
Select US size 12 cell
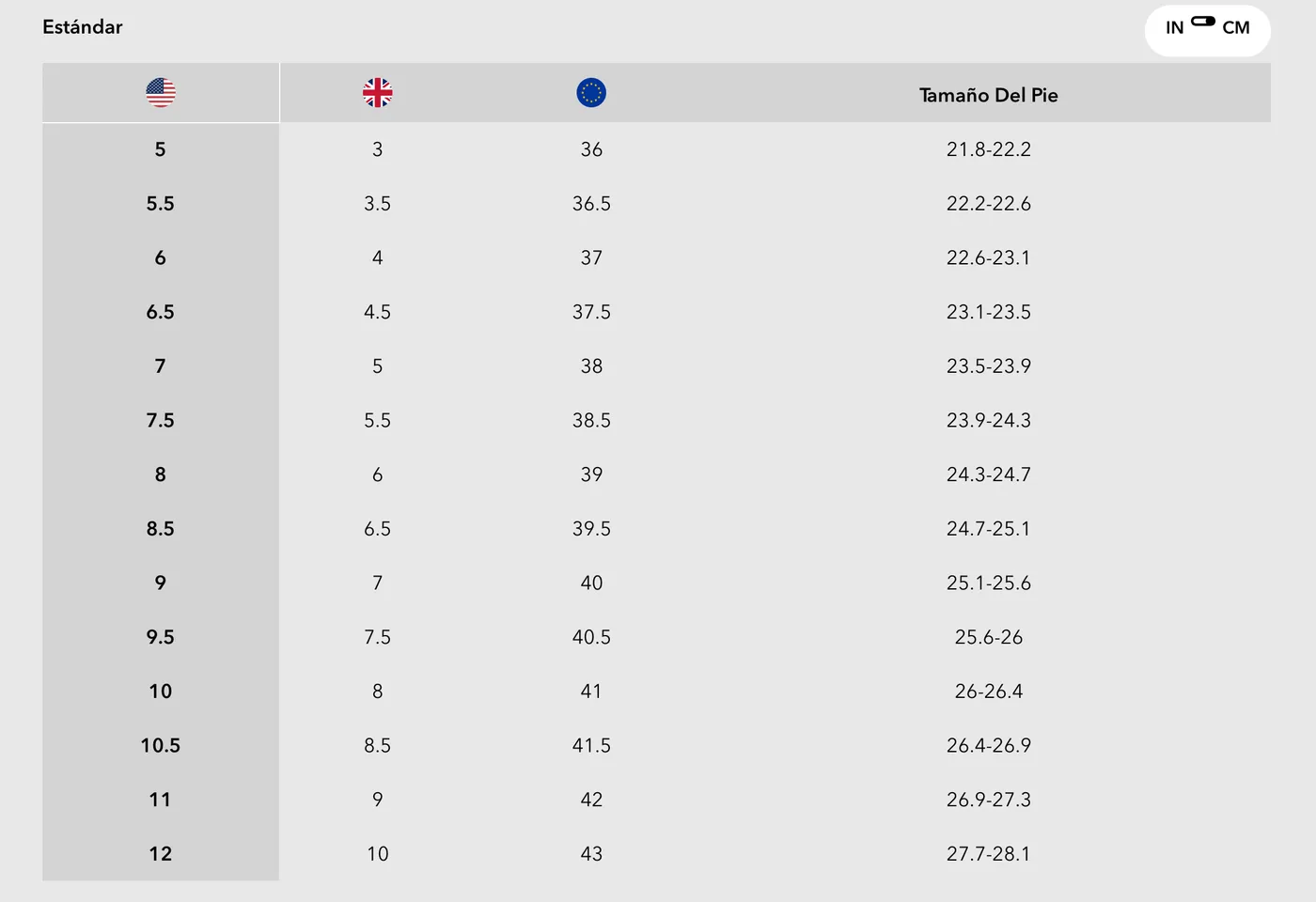click(161, 854)
